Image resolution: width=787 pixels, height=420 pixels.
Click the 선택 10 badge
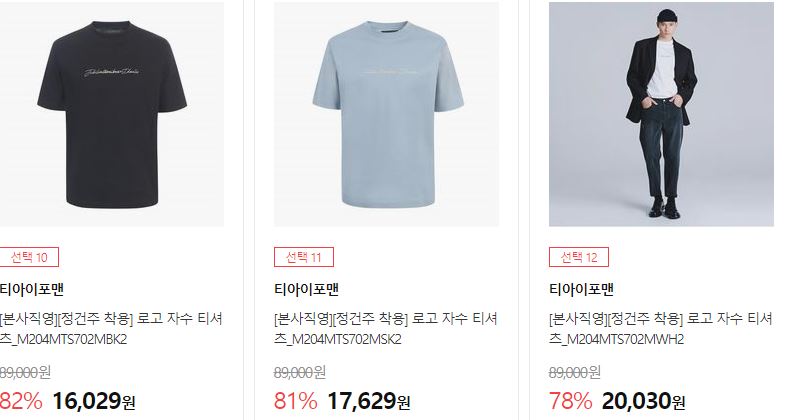(x=29, y=257)
